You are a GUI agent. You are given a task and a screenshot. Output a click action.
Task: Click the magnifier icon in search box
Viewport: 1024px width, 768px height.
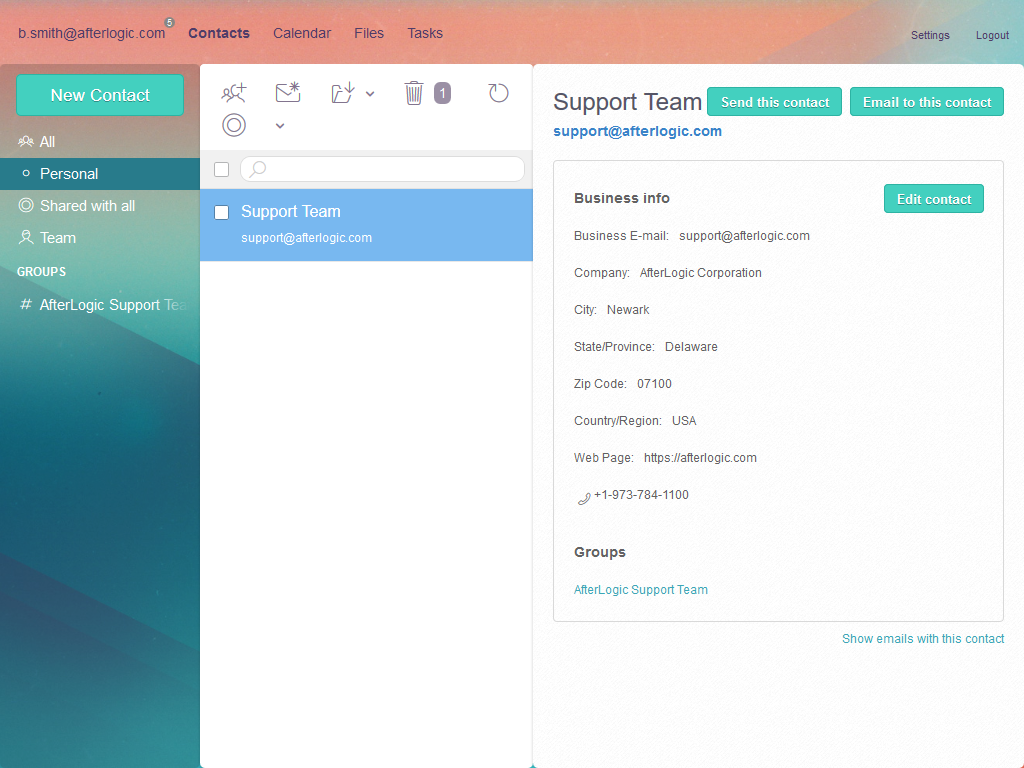click(x=258, y=169)
